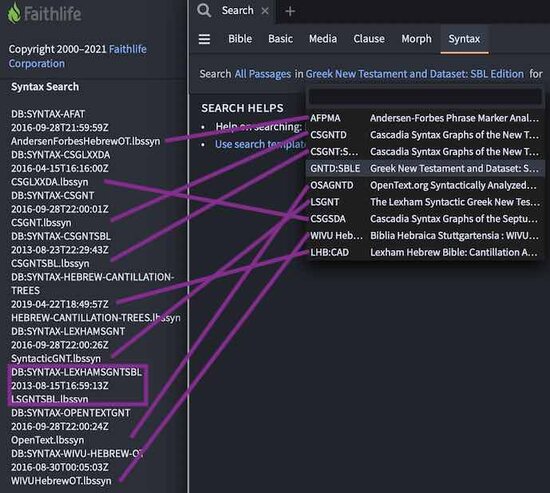Click SEARCH HELPS heading

pyautogui.click(x=242, y=108)
